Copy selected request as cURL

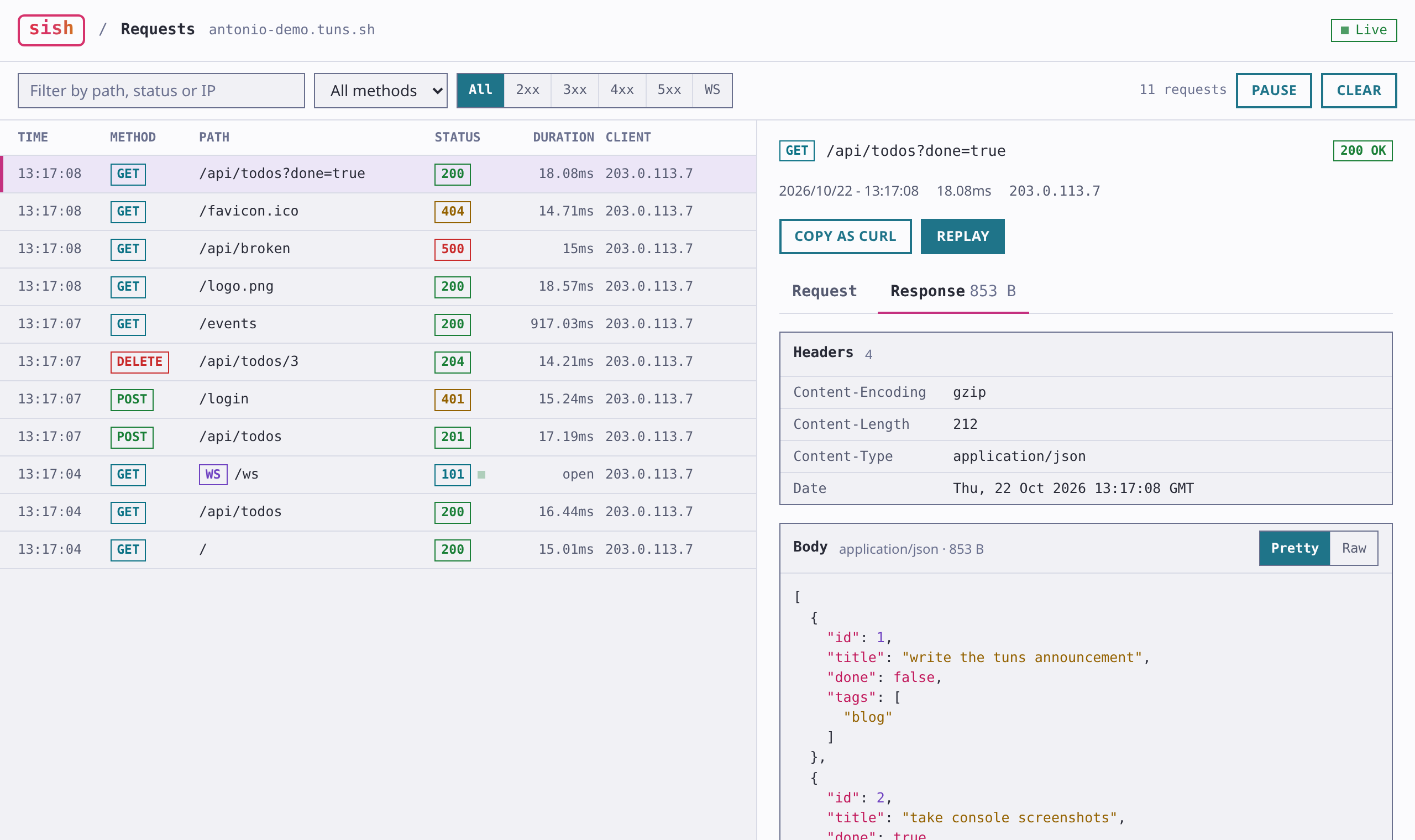(845, 237)
